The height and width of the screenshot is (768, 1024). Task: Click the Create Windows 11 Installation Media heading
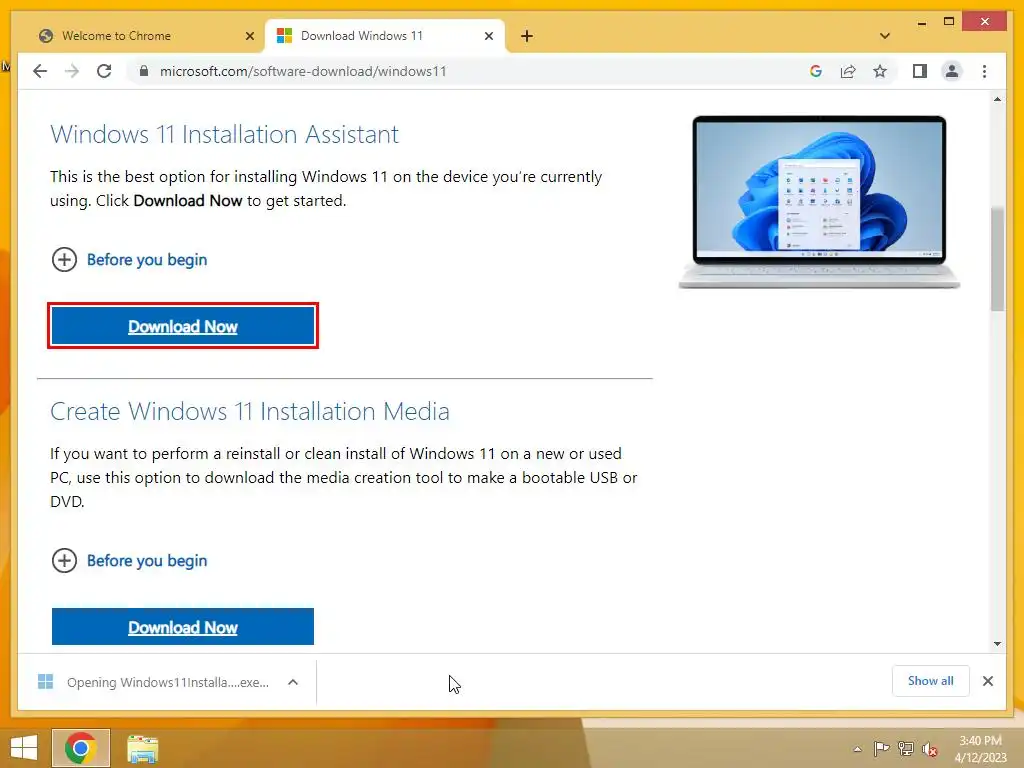point(250,411)
